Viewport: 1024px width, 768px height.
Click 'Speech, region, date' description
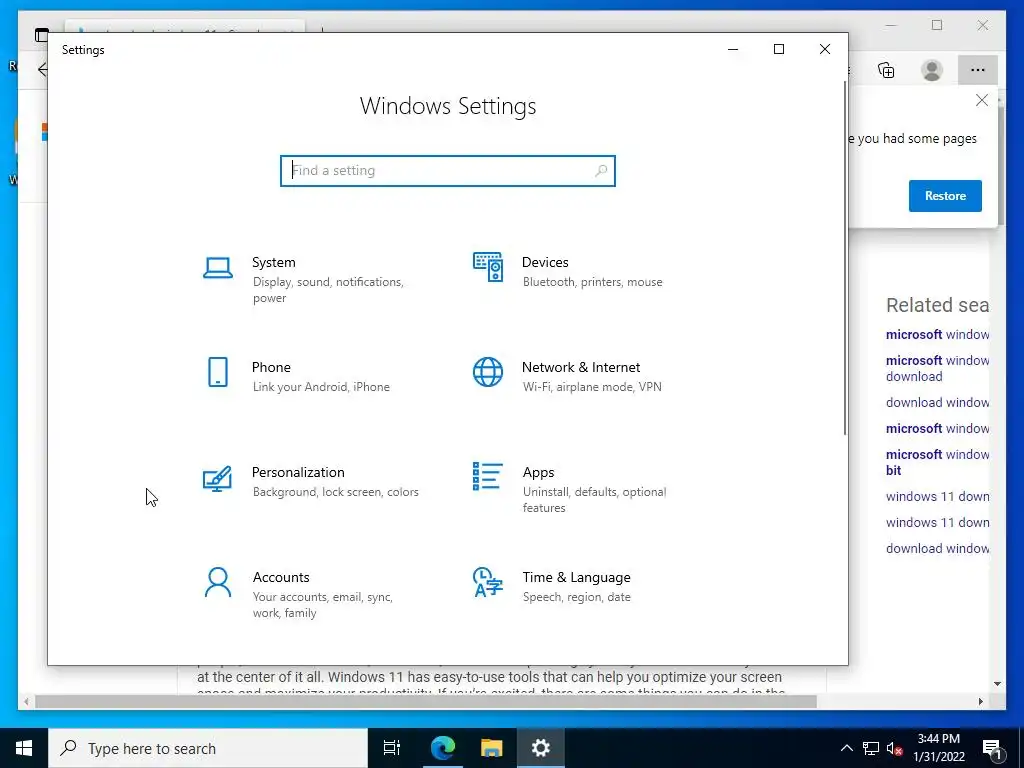coord(577,597)
